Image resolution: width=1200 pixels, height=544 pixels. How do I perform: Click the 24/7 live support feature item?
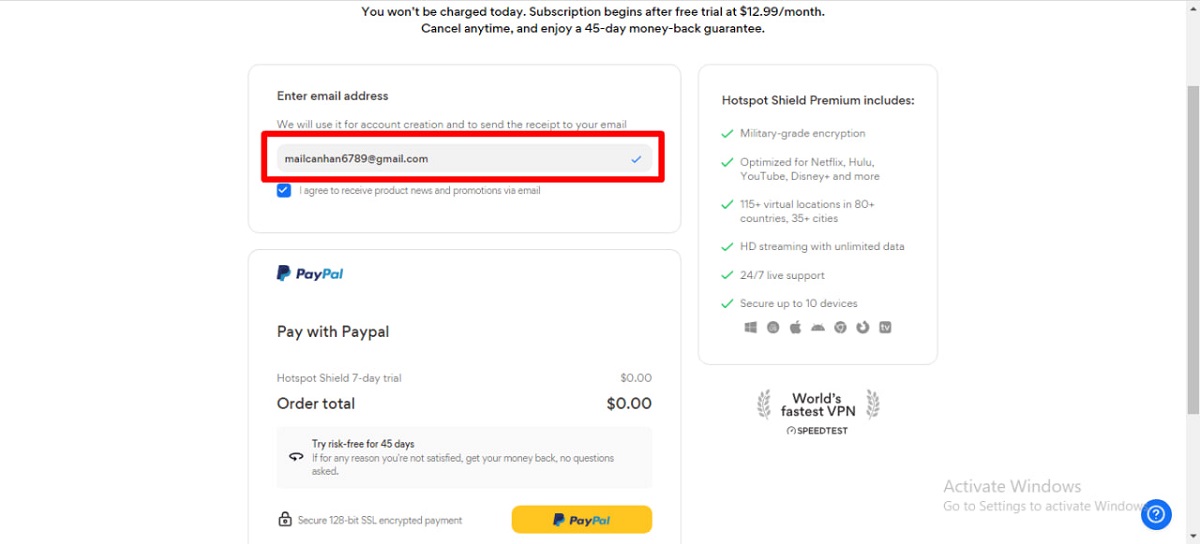[x=782, y=275]
